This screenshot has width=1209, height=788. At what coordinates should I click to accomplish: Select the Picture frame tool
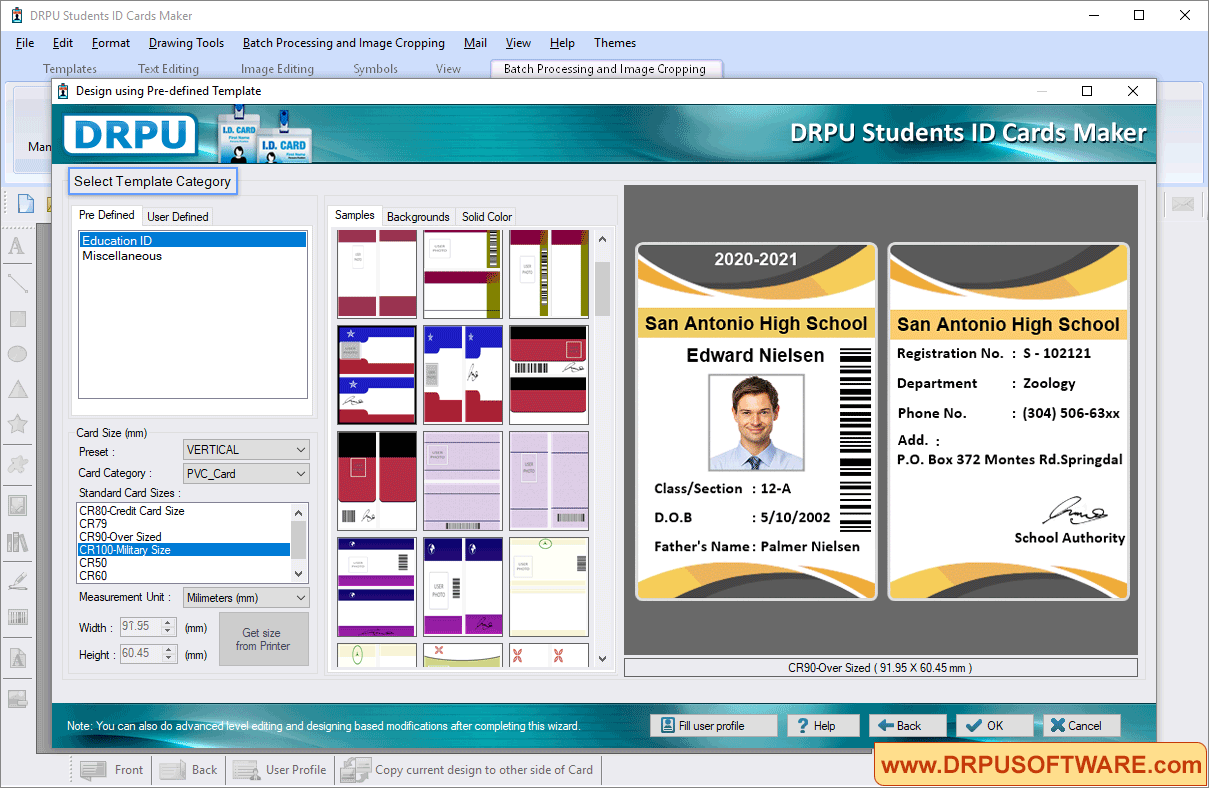click(17, 505)
